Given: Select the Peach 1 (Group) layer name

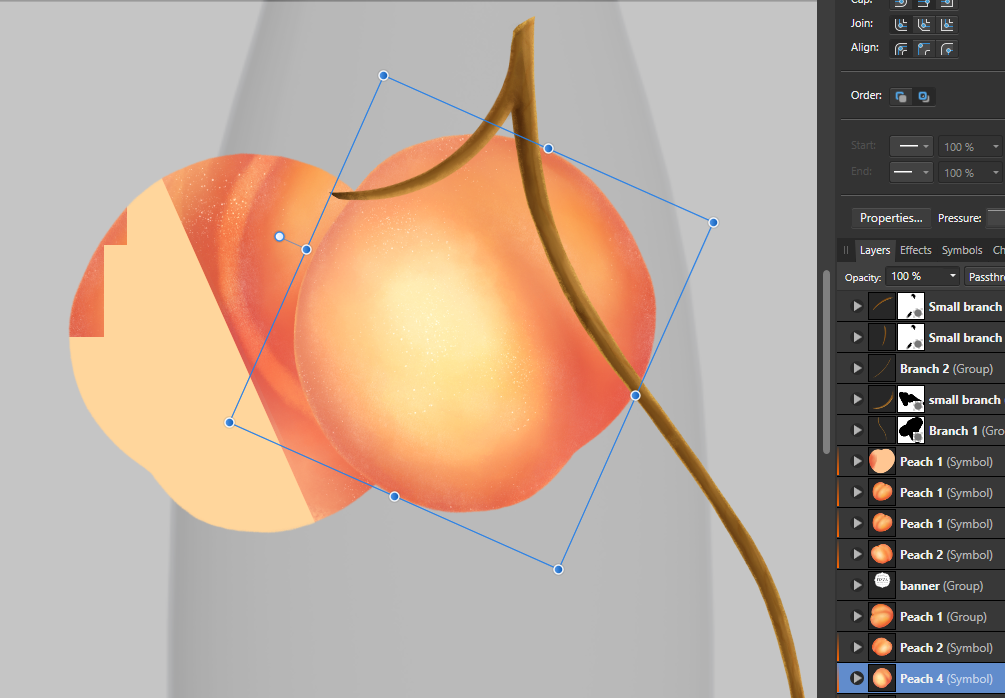Looking at the screenshot, I should (x=943, y=617).
